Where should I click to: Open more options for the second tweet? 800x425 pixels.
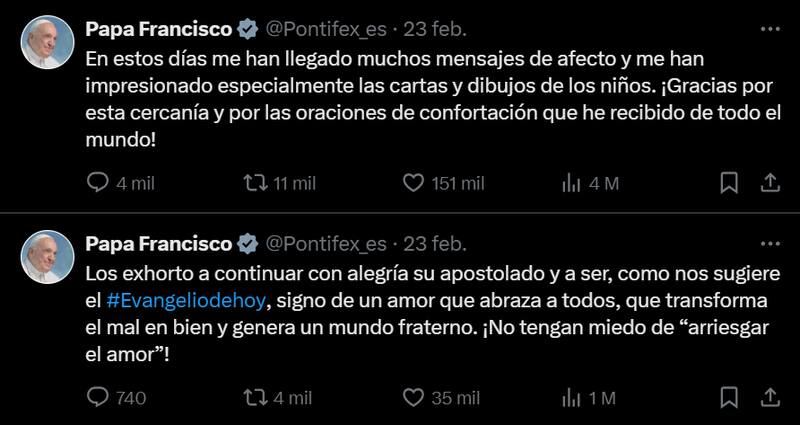pos(770,243)
